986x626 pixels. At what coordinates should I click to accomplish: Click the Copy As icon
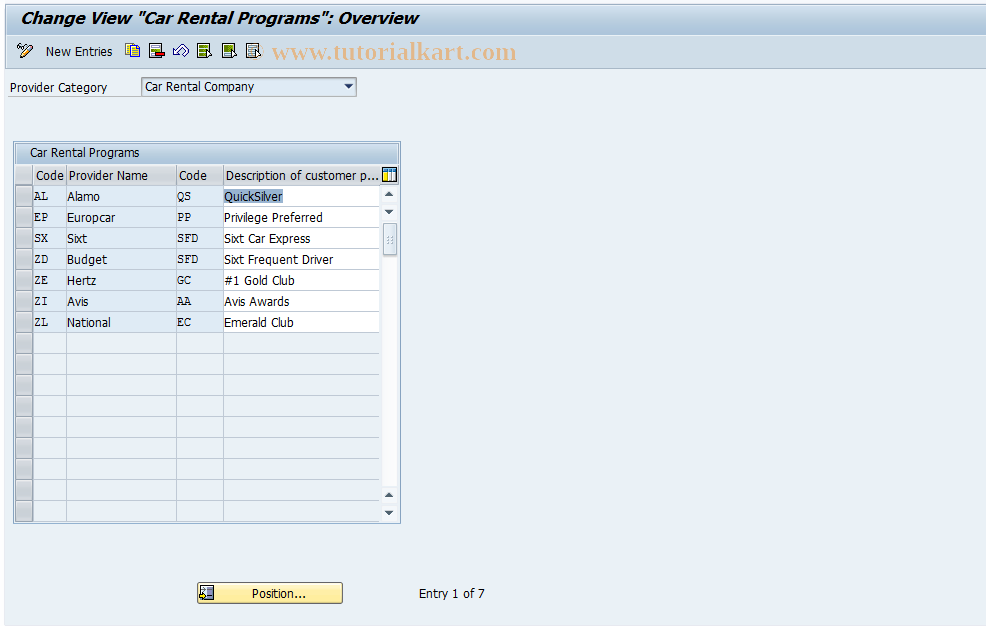[x=133, y=51]
